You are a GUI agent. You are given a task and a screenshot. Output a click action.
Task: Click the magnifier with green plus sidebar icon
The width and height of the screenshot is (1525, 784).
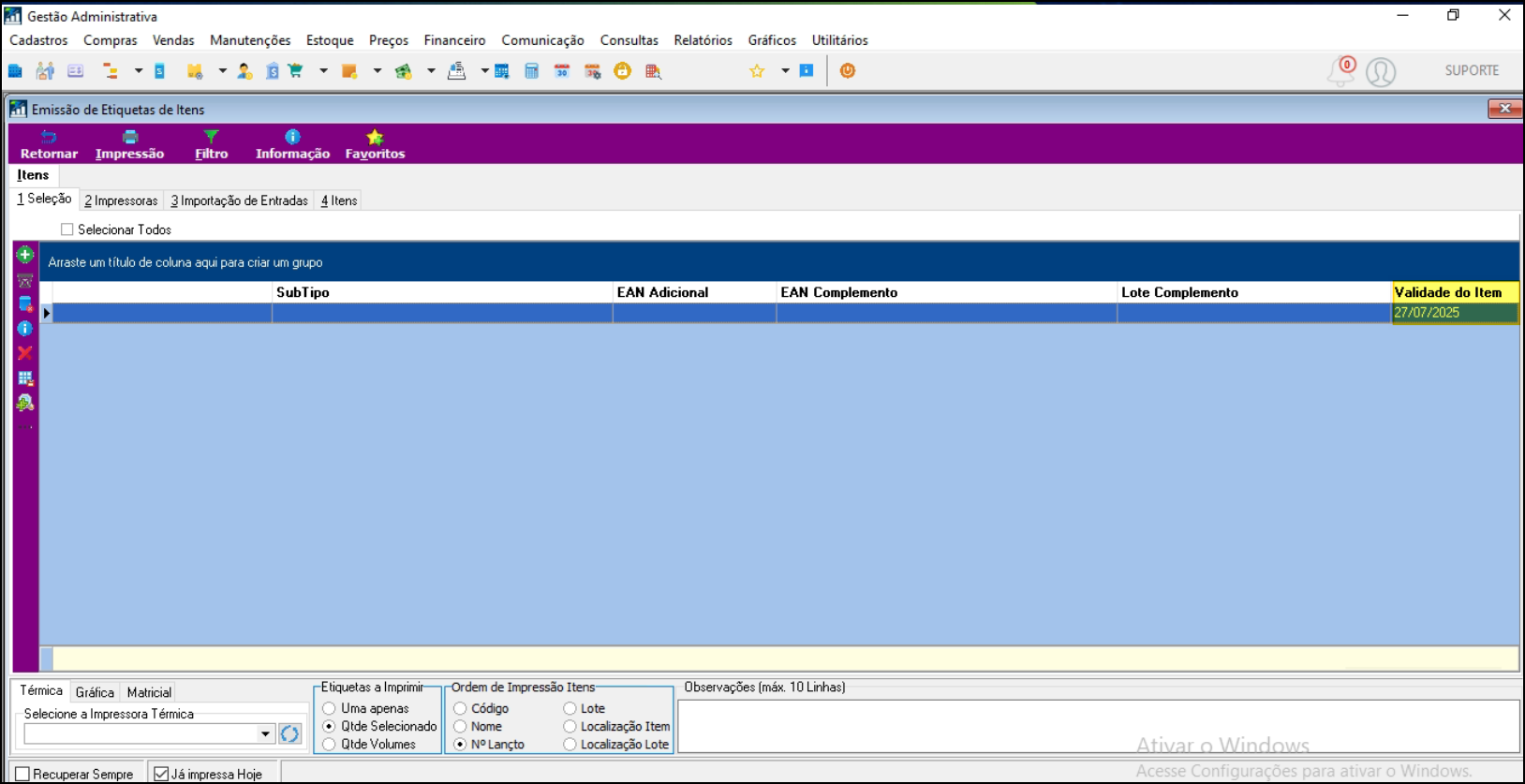25,403
